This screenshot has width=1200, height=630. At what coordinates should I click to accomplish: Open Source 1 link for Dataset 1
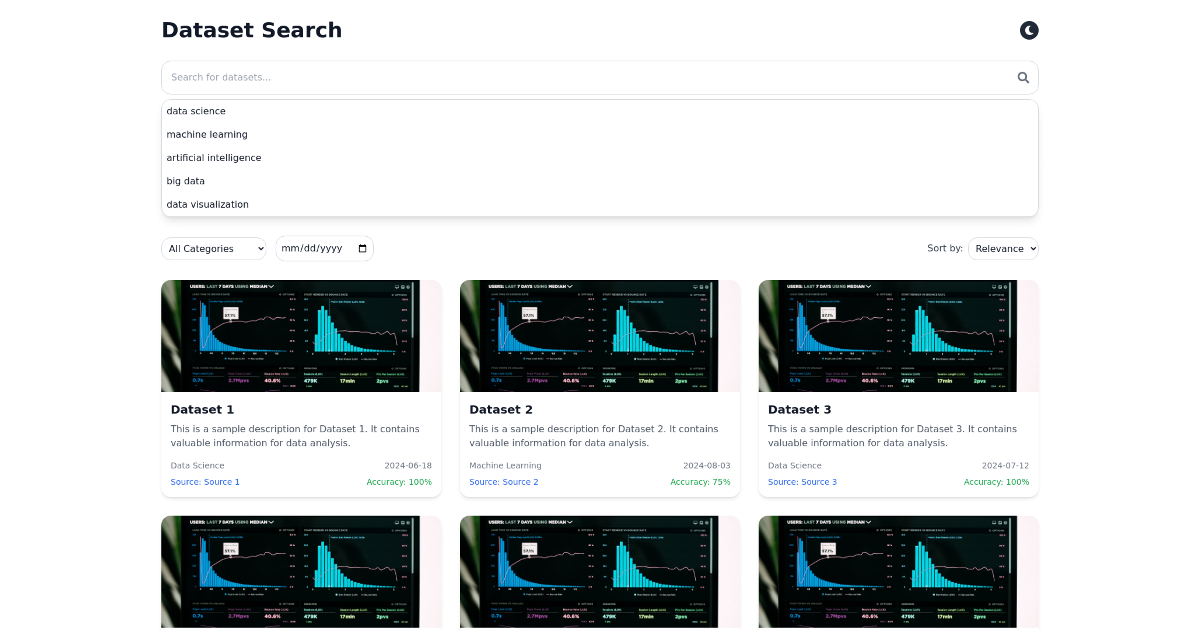pos(202,482)
